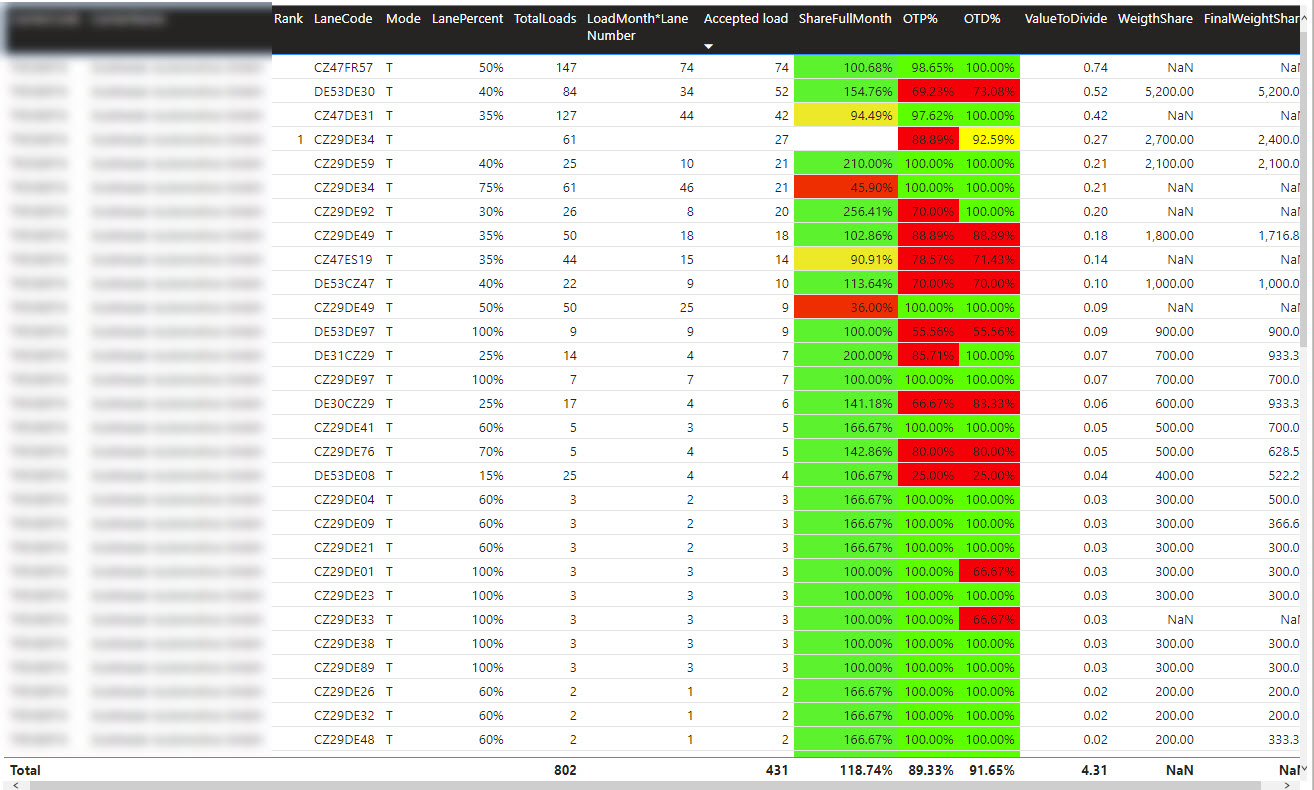Screen dimensions: 1314x790
Task: Click the yellow 94.49% ShareFullMonth cell
Action: (846, 115)
